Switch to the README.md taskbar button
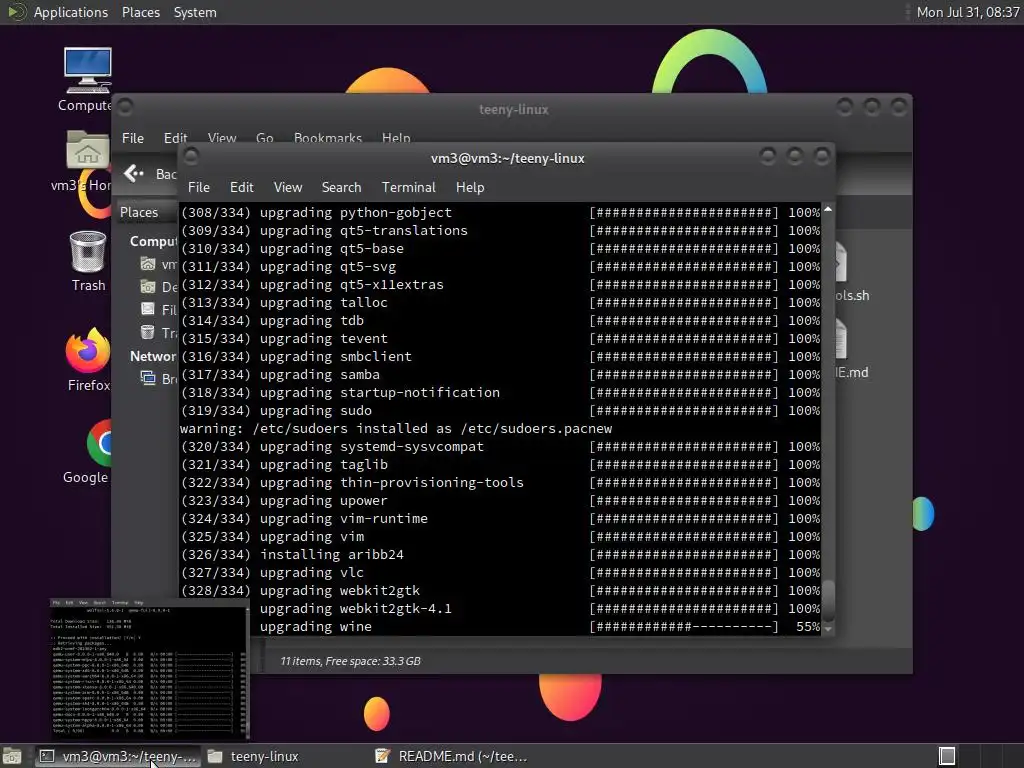The image size is (1024, 768). [x=452, y=756]
